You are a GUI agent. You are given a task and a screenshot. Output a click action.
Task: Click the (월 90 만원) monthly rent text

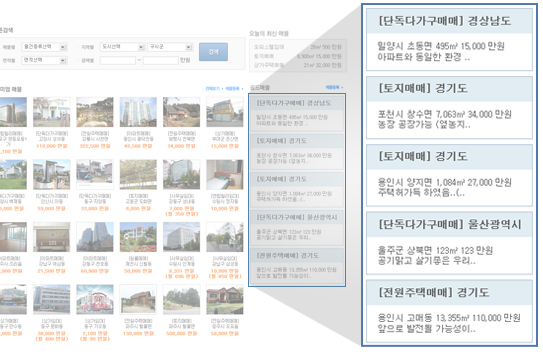coord(95,339)
